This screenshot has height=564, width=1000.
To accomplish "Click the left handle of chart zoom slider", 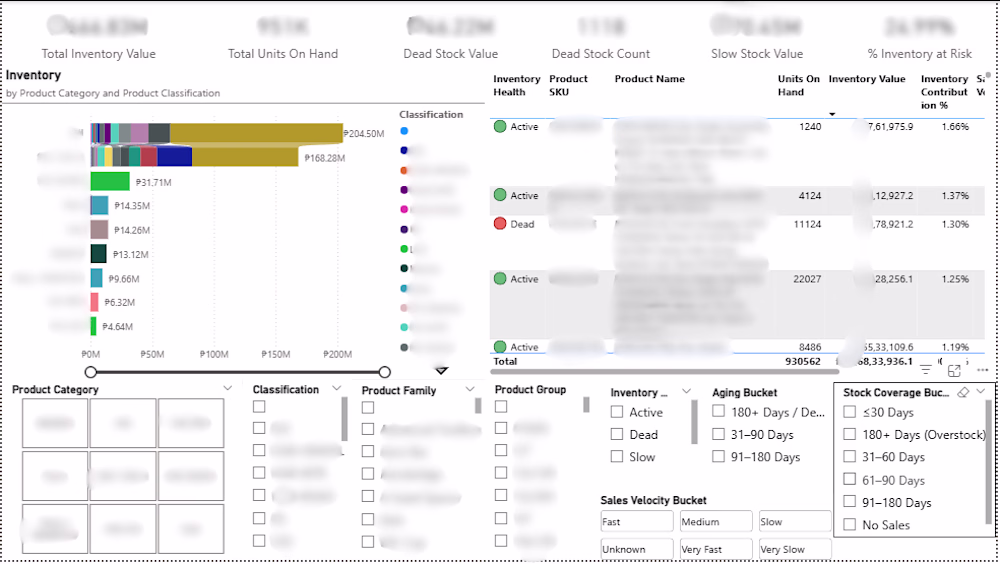I will [91, 372].
